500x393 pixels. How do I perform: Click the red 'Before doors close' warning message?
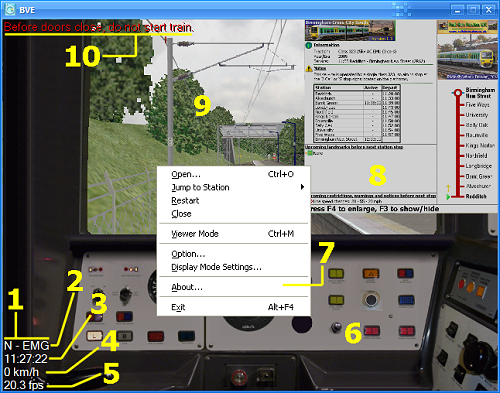point(99,27)
